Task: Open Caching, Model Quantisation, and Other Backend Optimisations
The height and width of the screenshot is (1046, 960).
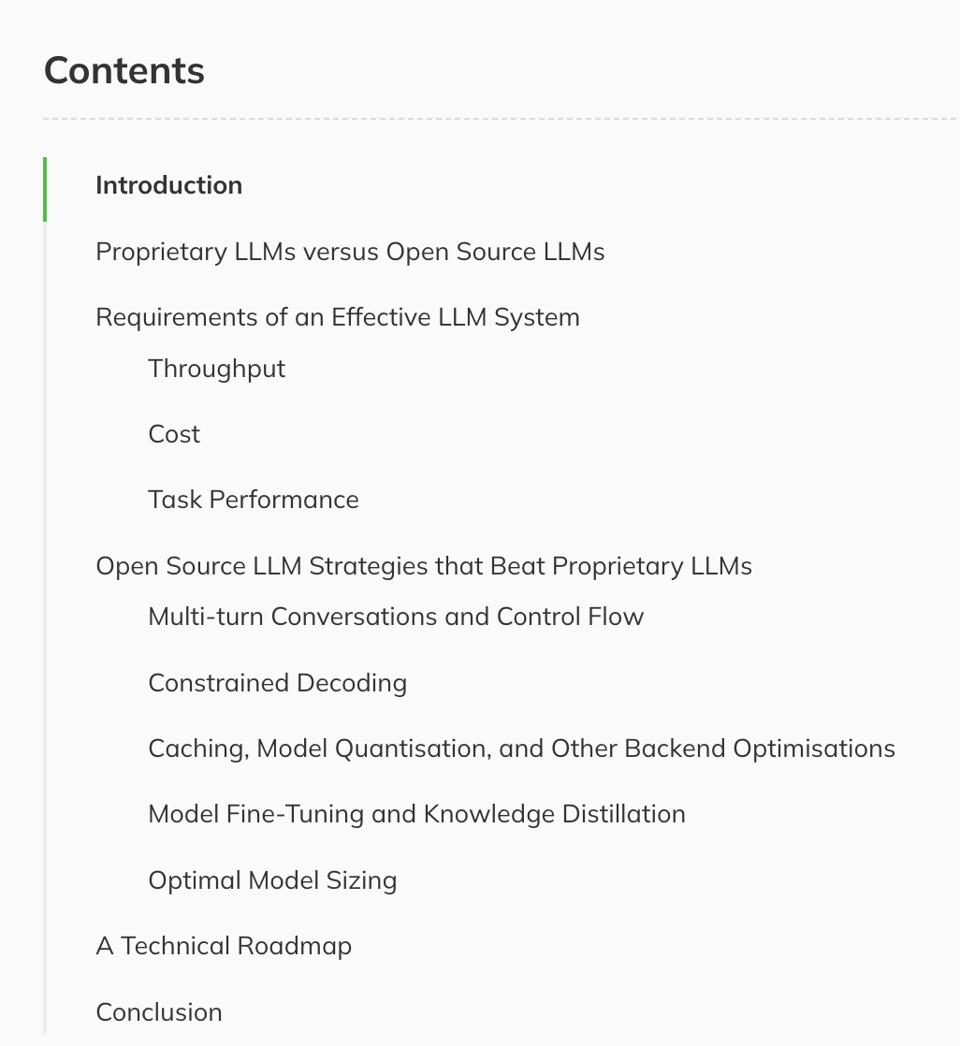Action: tap(521, 749)
